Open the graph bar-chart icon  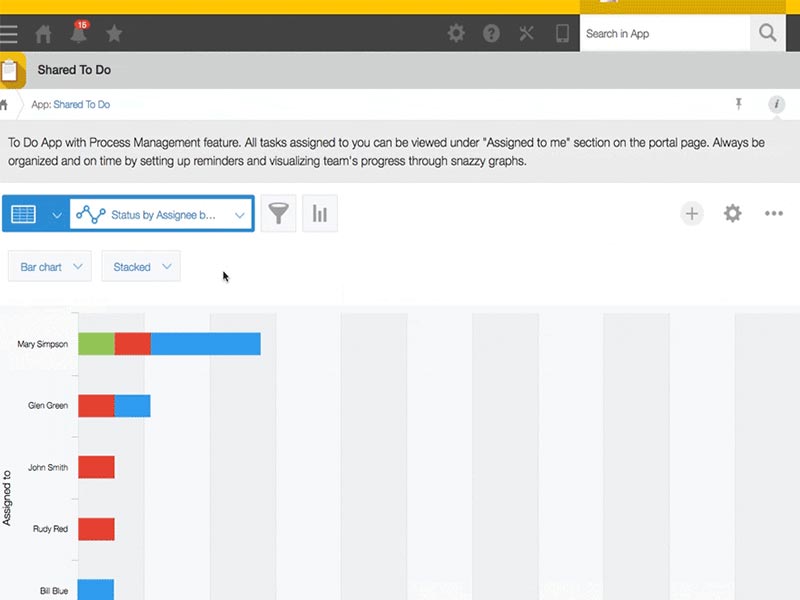(x=320, y=214)
